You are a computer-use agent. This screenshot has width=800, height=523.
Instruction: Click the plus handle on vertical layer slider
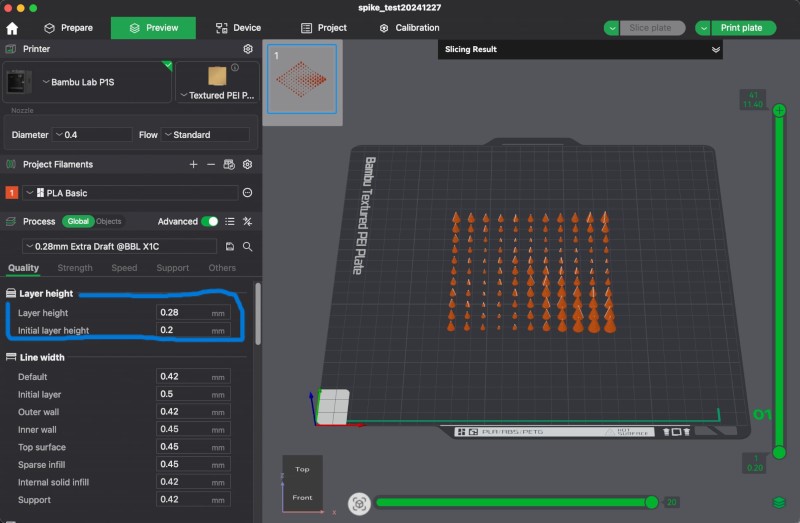(779, 110)
